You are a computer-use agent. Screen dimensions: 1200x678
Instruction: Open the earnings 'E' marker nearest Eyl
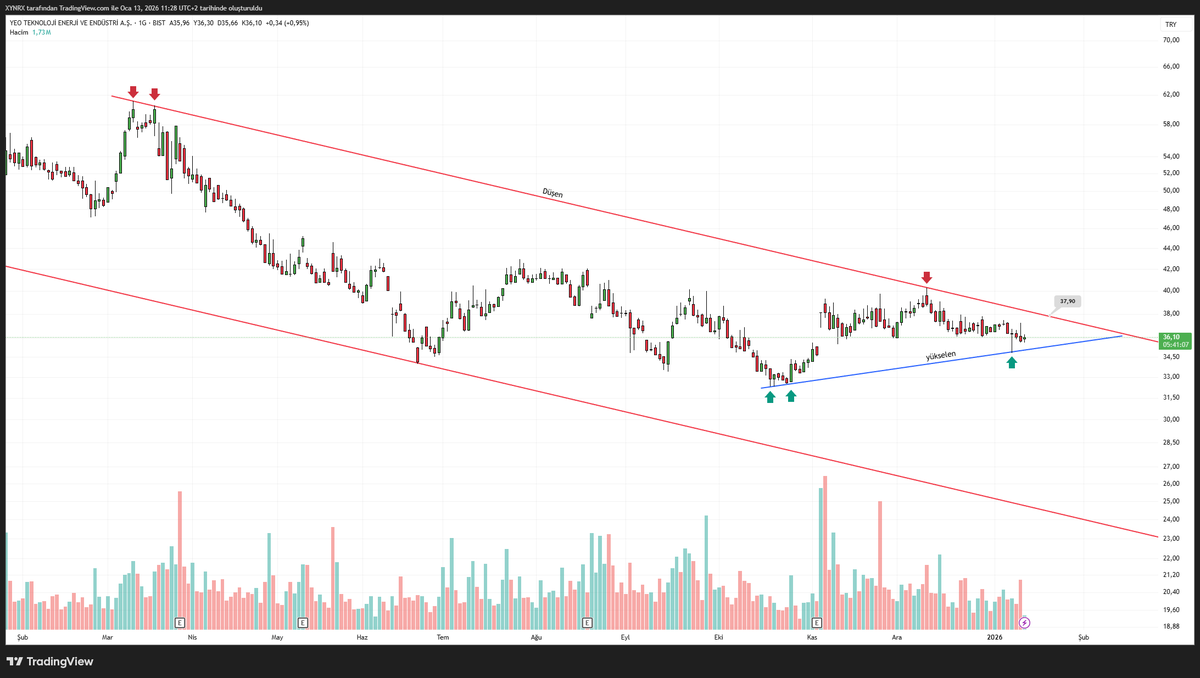click(587, 622)
